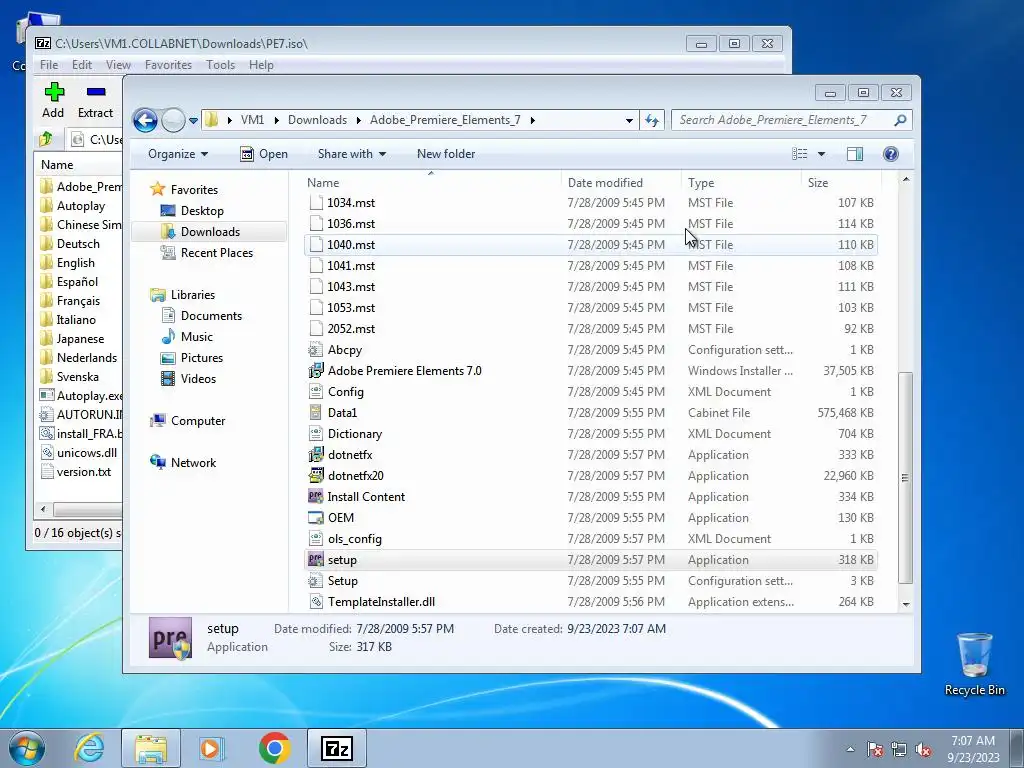Click the Action Center flag tray icon
Image resolution: width=1024 pixels, height=768 pixels.
coord(875,749)
